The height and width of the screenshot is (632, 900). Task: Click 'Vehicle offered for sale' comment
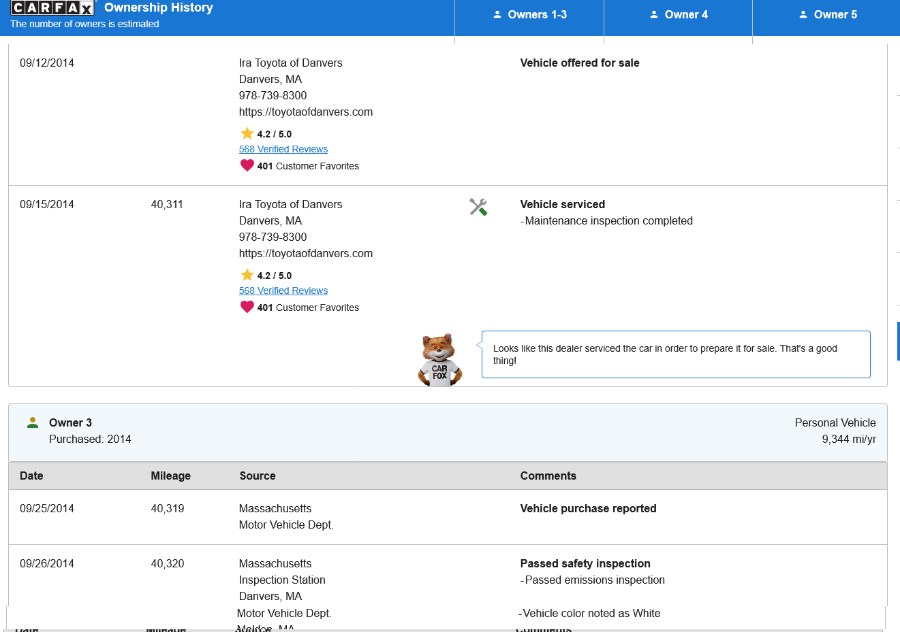[580, 63]
